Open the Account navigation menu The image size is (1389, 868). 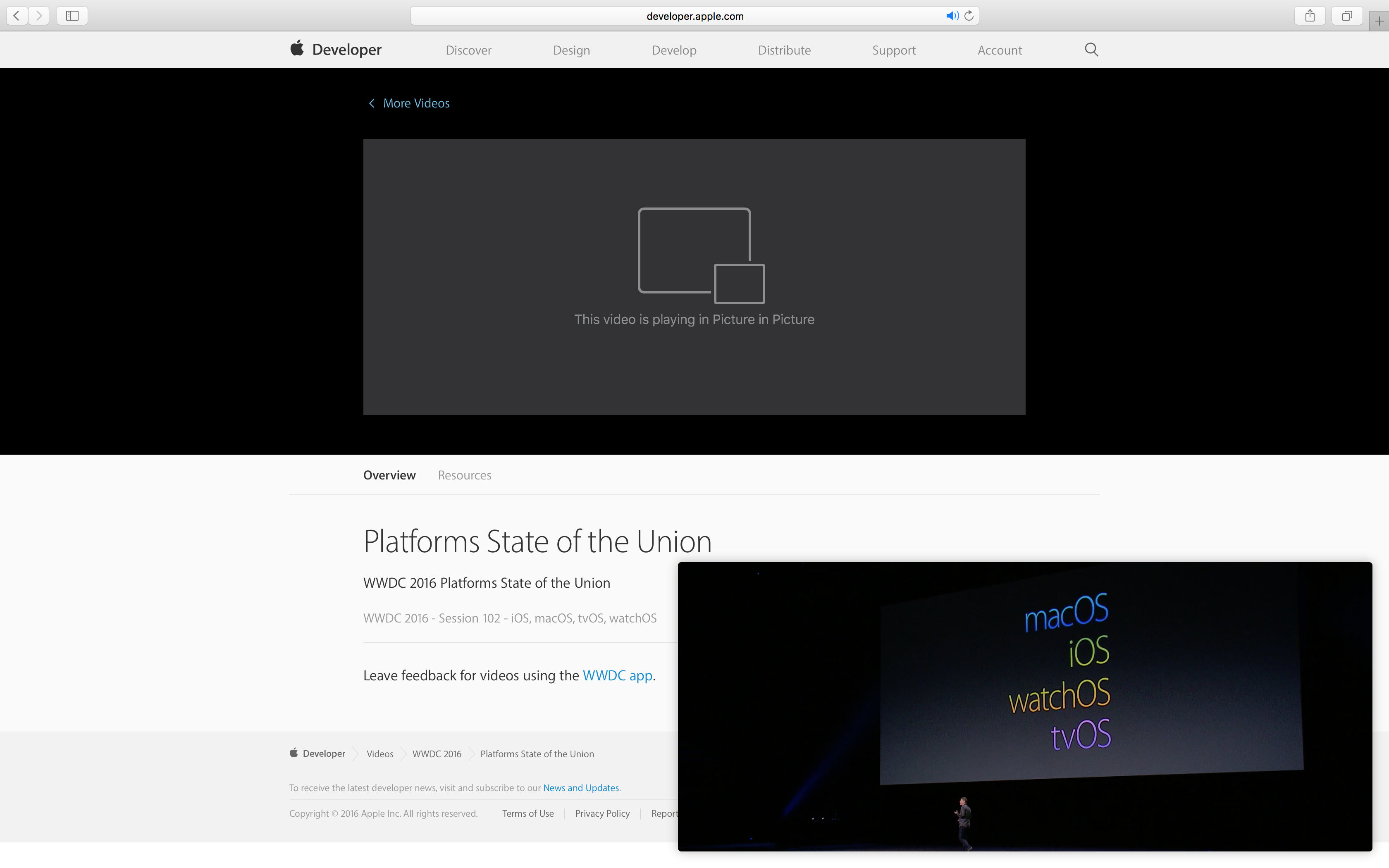pyautogui.click(x=999, y=50)
